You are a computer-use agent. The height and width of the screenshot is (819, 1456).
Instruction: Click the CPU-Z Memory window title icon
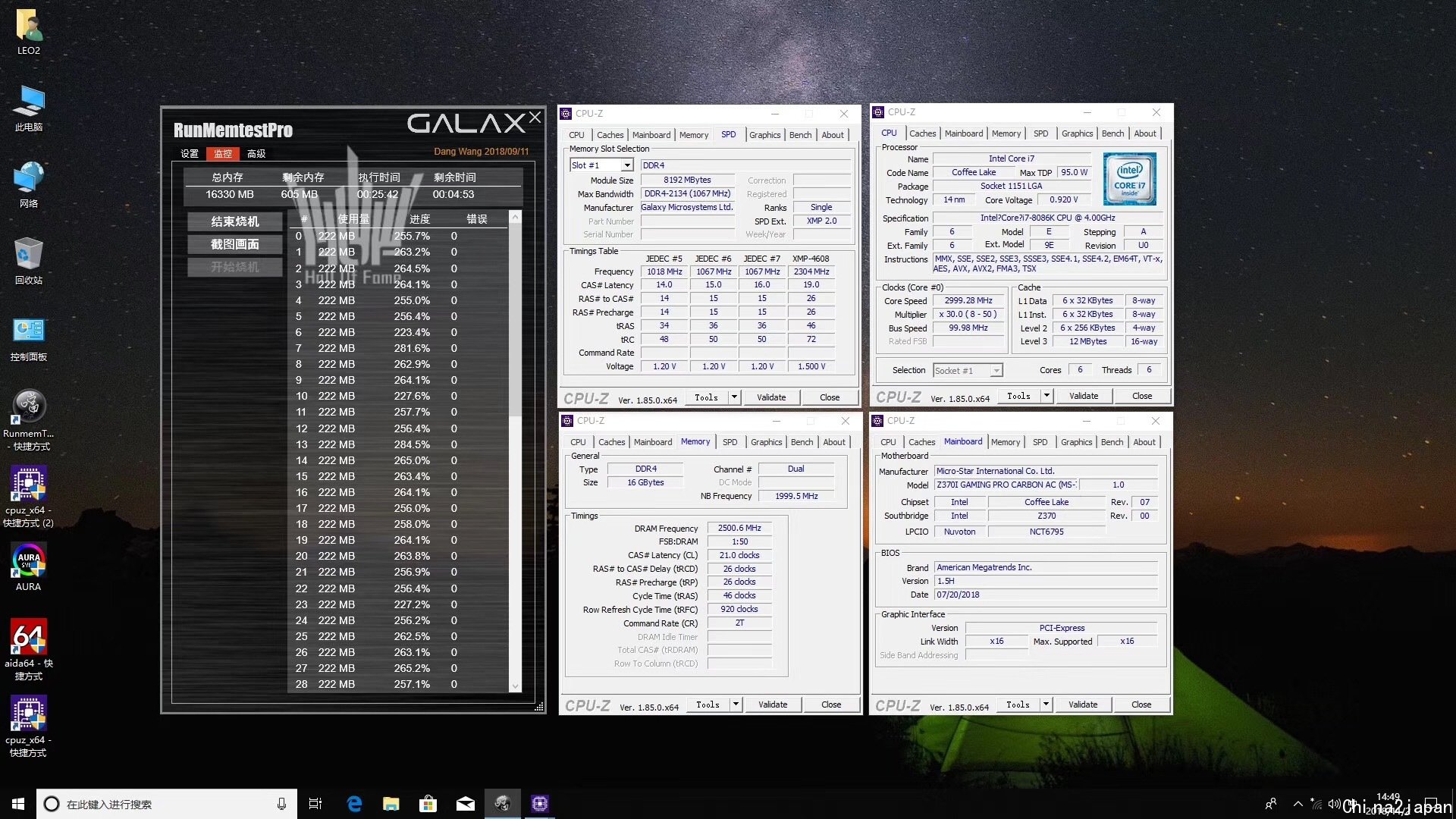[x=567, y=421]
